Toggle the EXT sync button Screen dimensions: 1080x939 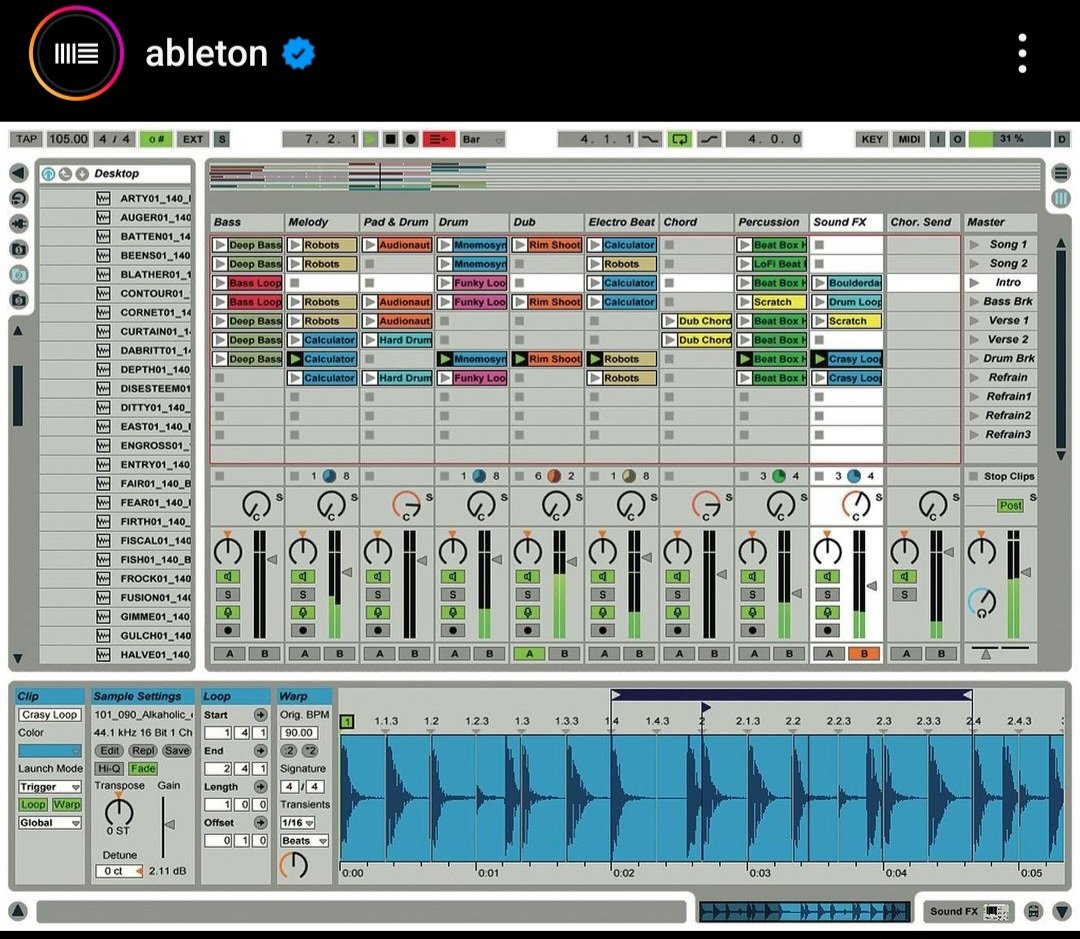point(193,139)
